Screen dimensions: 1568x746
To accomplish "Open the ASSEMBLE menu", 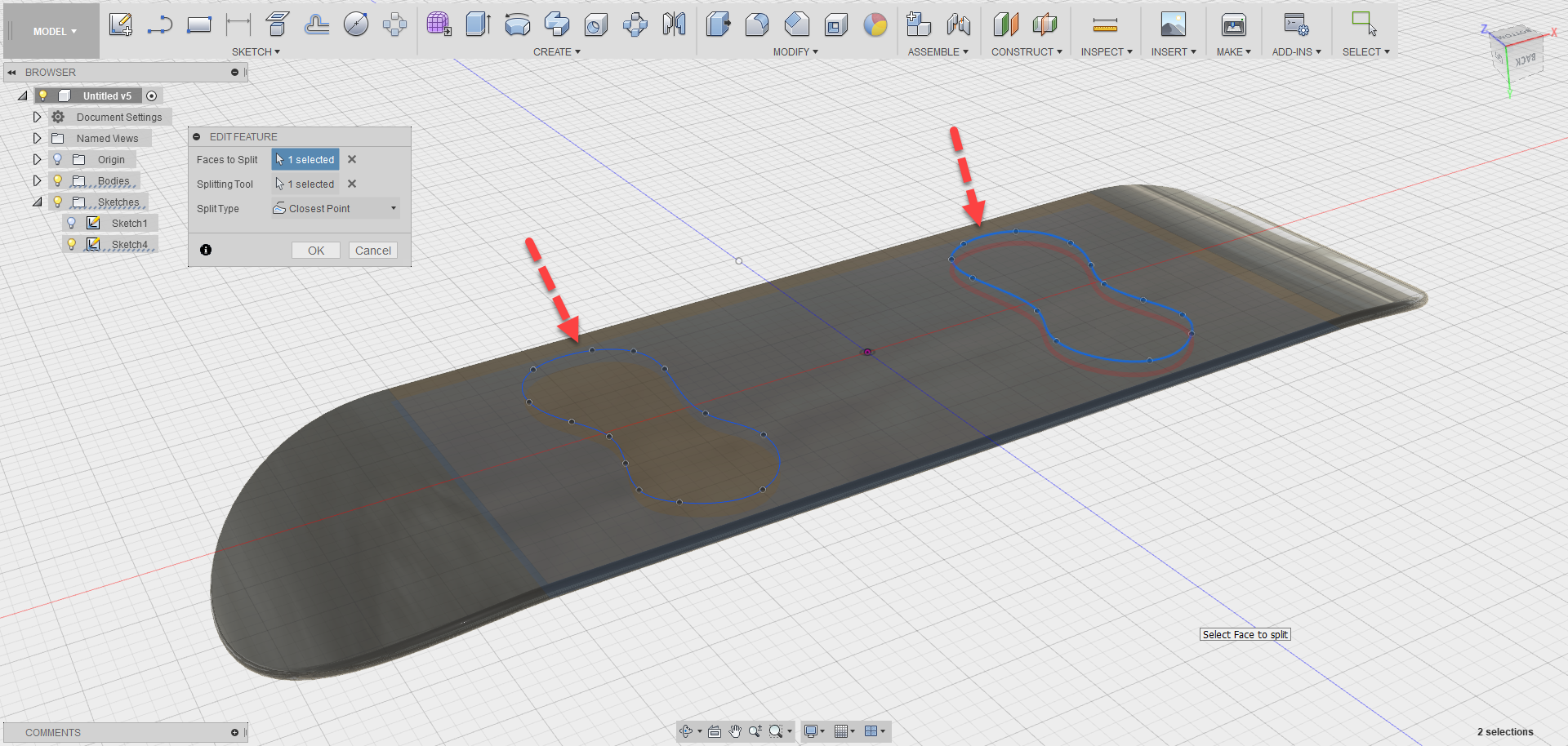I will (x=938, y=51).
